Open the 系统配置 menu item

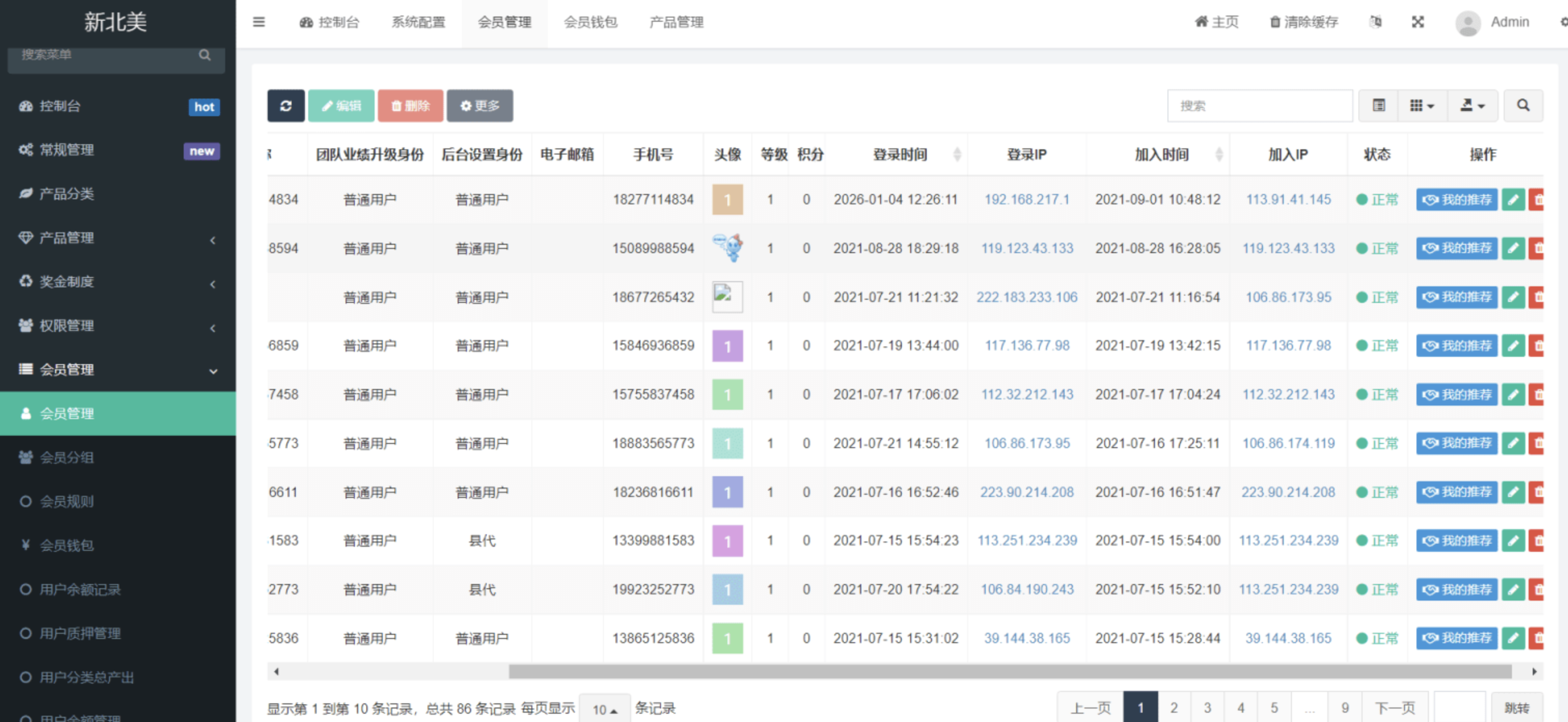pos(418,22)
